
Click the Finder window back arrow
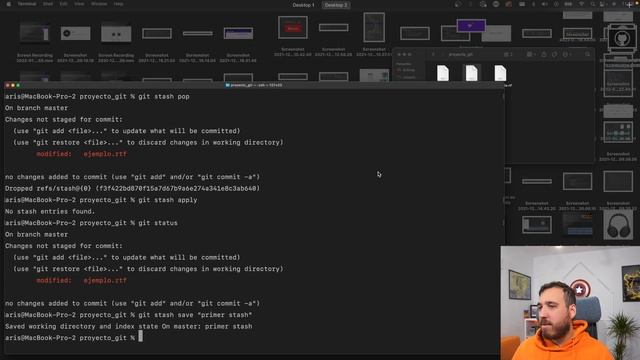click(433, 54)
